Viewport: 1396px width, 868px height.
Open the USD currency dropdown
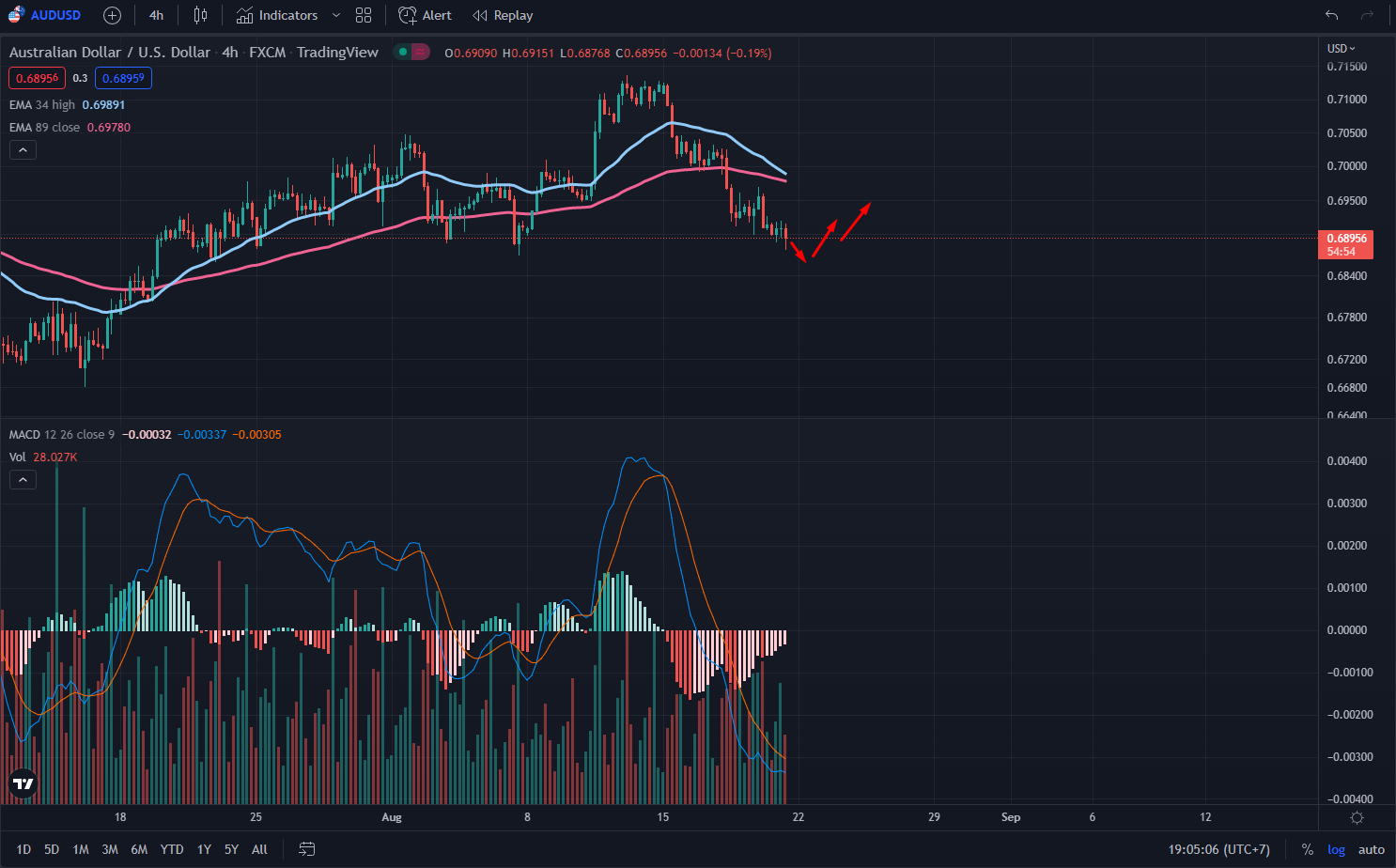1341,48
